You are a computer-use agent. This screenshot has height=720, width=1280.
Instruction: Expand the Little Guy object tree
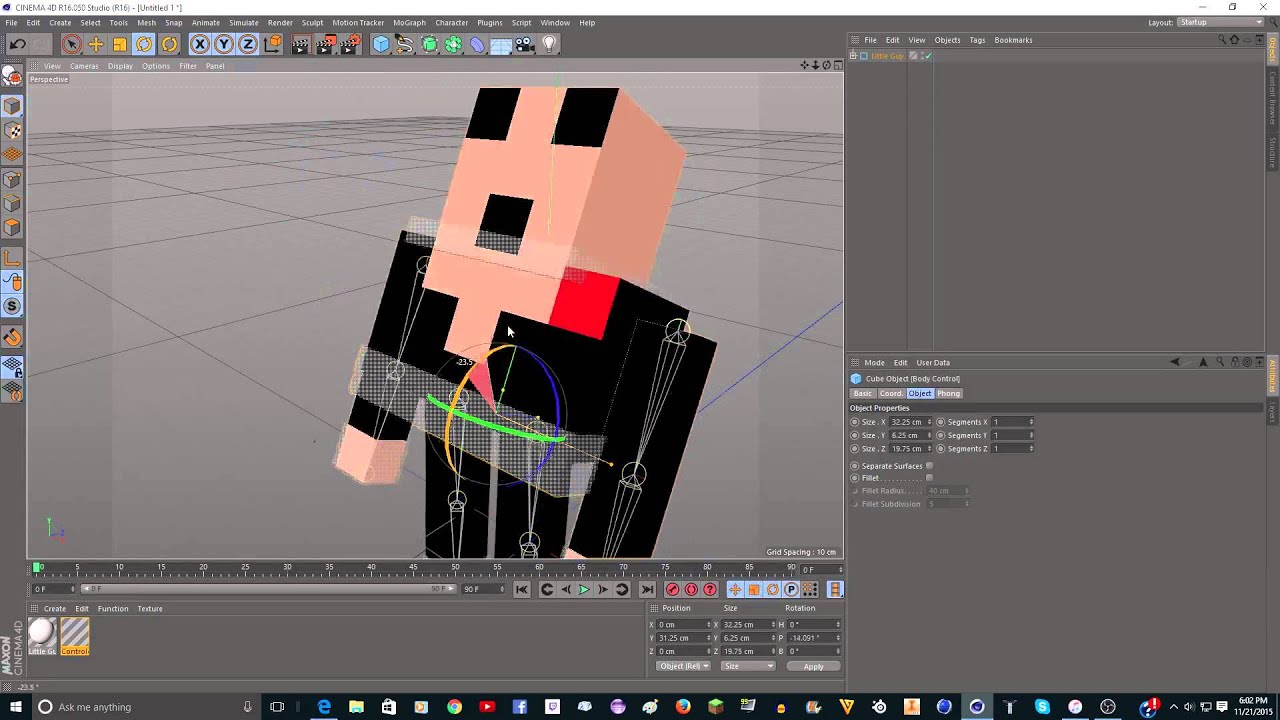click(x=853, y=56)
